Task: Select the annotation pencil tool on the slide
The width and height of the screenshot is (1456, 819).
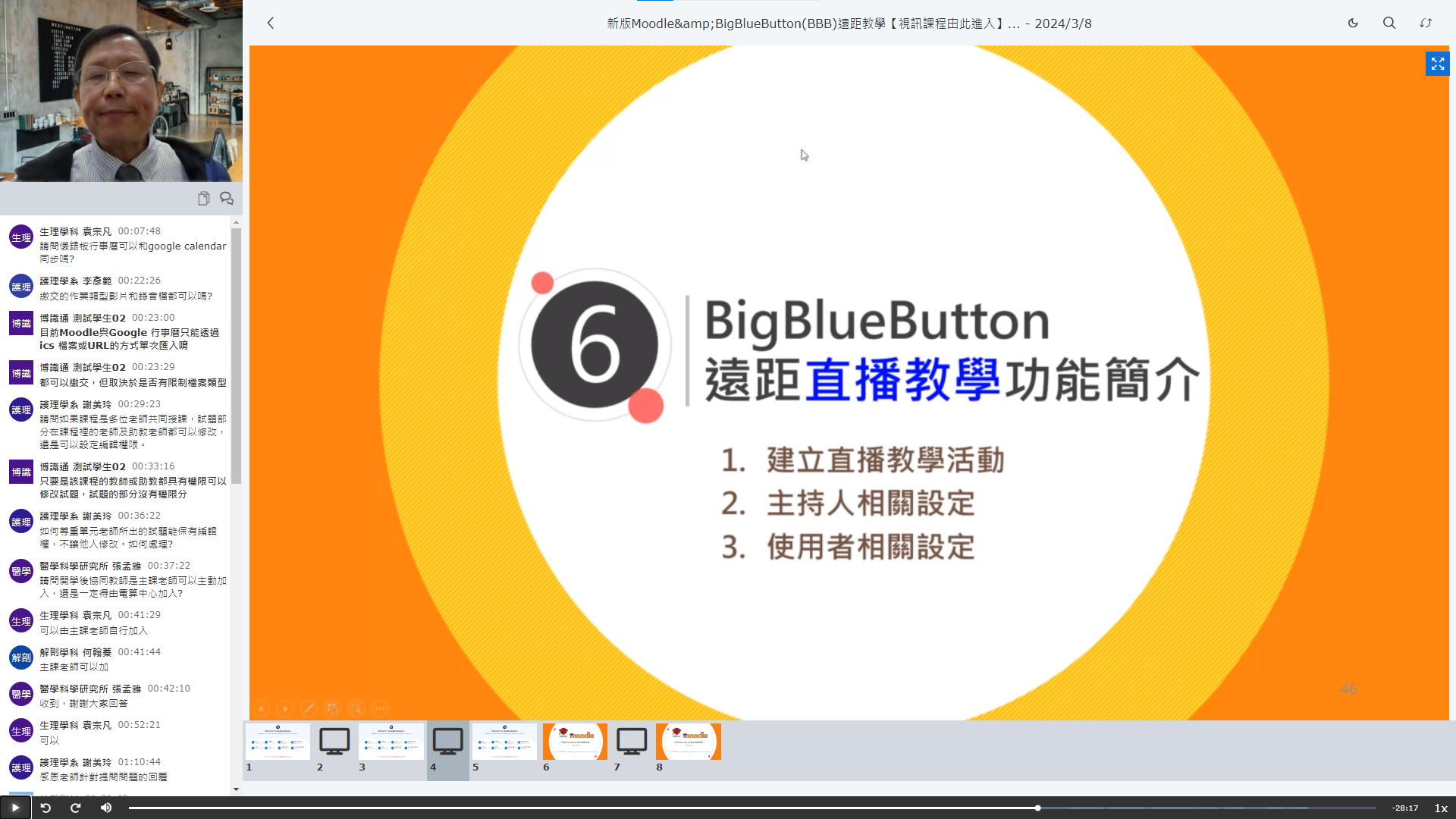Action: (x=309, y=708)
